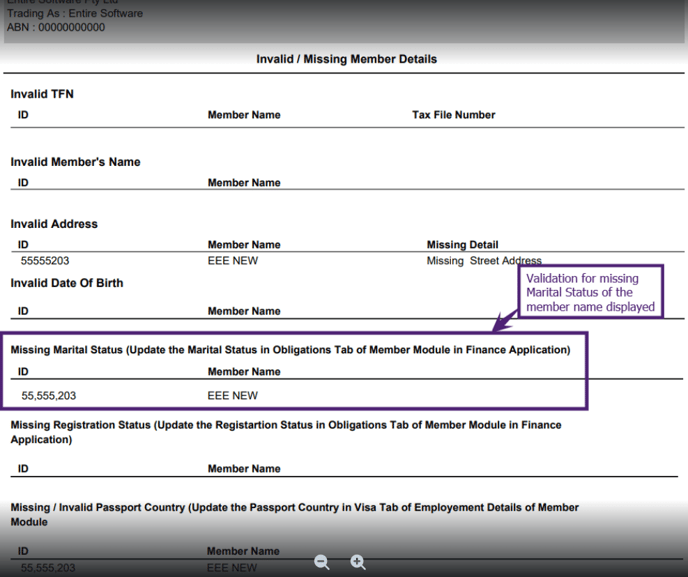Select 'EEE NEW' under Missing Marital Status
This screenshot has height=577, width=688.
[x=233, y=396]
